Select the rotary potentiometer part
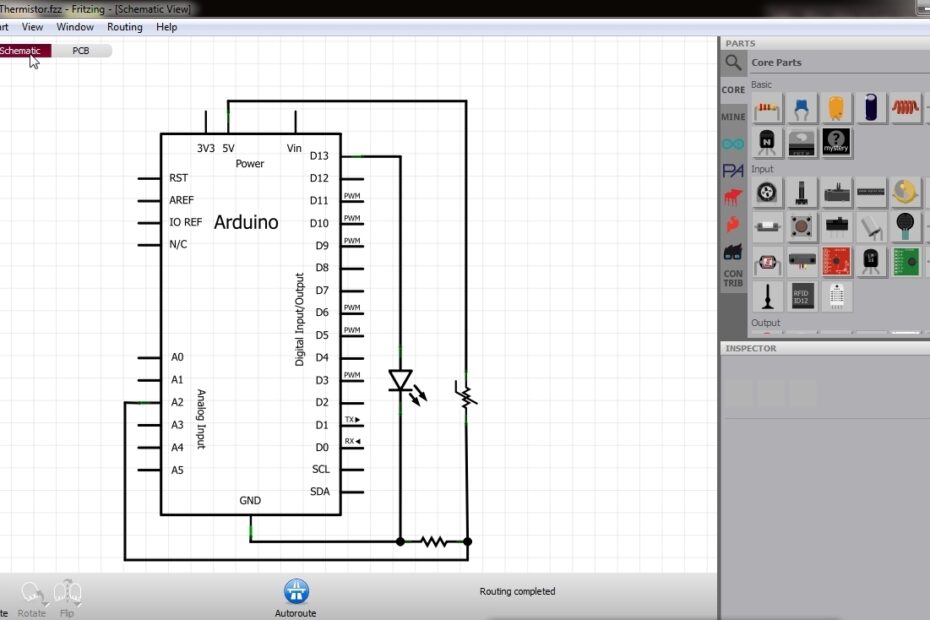The width and height of the screenshot is (930, 620). pos(766,192)
